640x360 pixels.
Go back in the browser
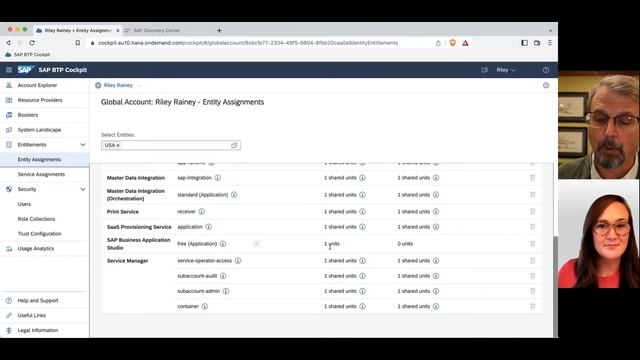point(8,42)
